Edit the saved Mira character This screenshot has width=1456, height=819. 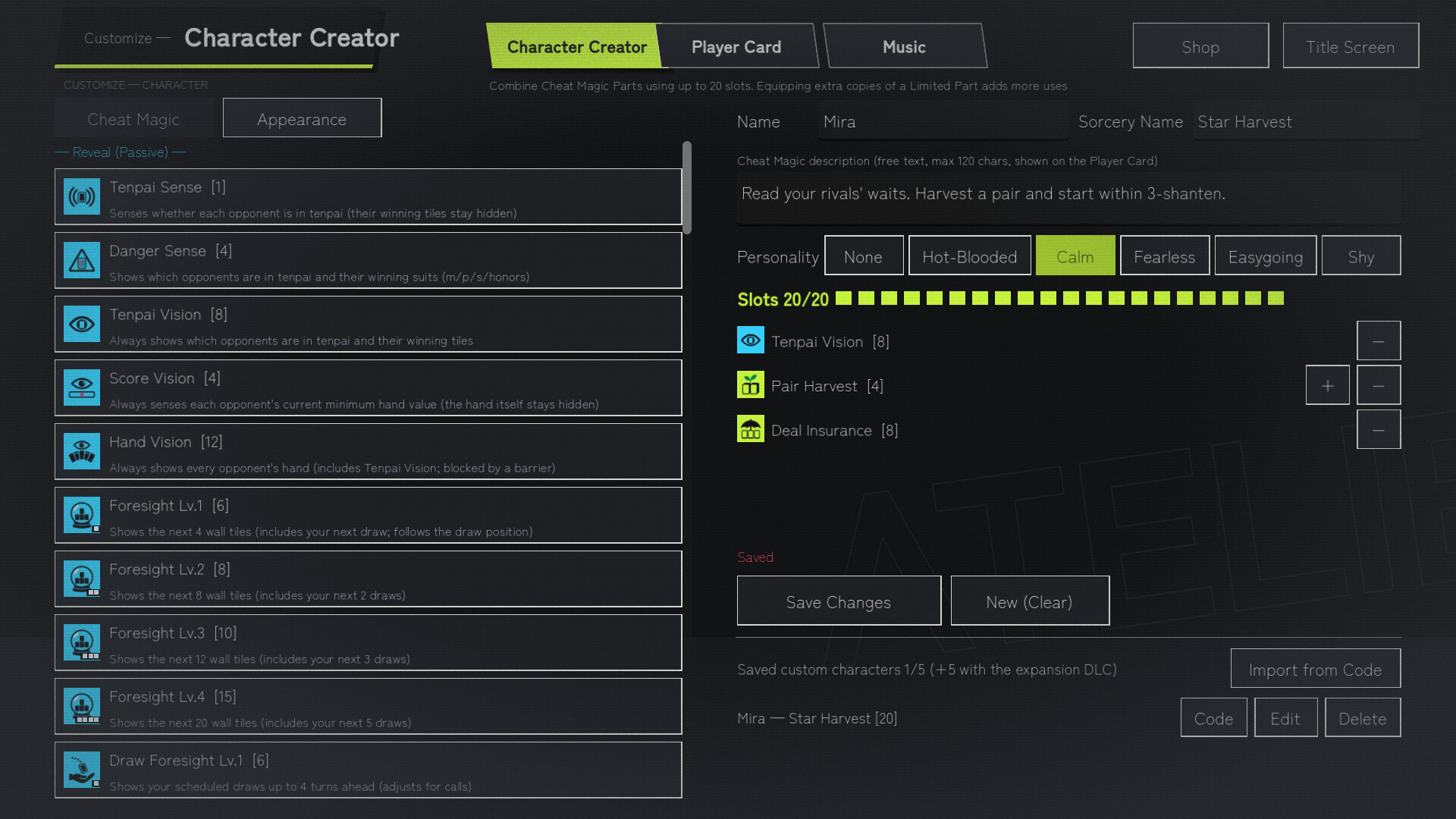[1285, 717]
